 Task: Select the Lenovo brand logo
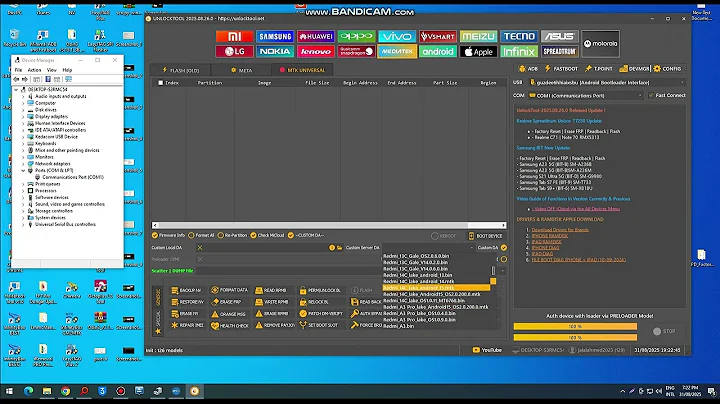pos(315,51)
